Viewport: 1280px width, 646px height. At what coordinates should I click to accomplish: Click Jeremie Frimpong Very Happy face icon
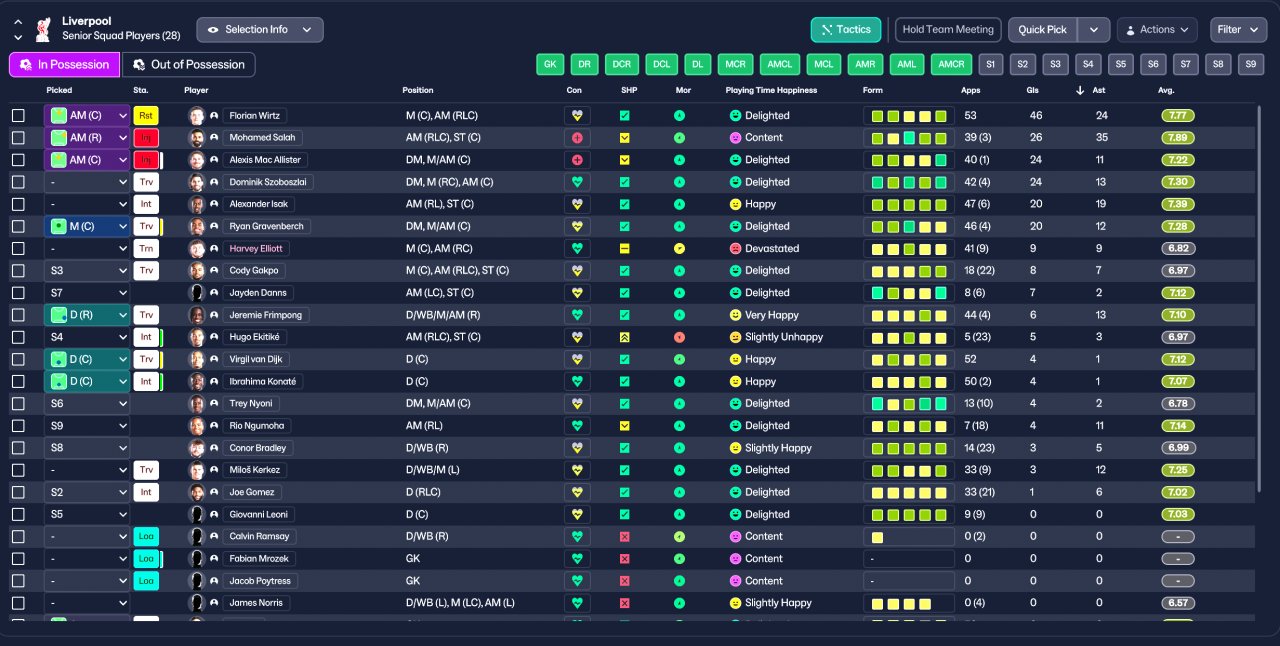(735, 315)
